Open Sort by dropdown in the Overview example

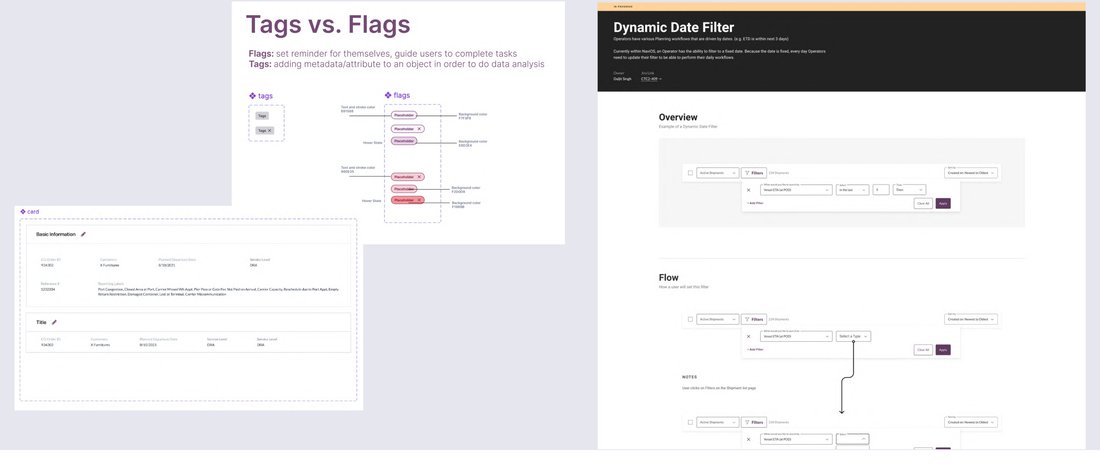coord(971,173)
